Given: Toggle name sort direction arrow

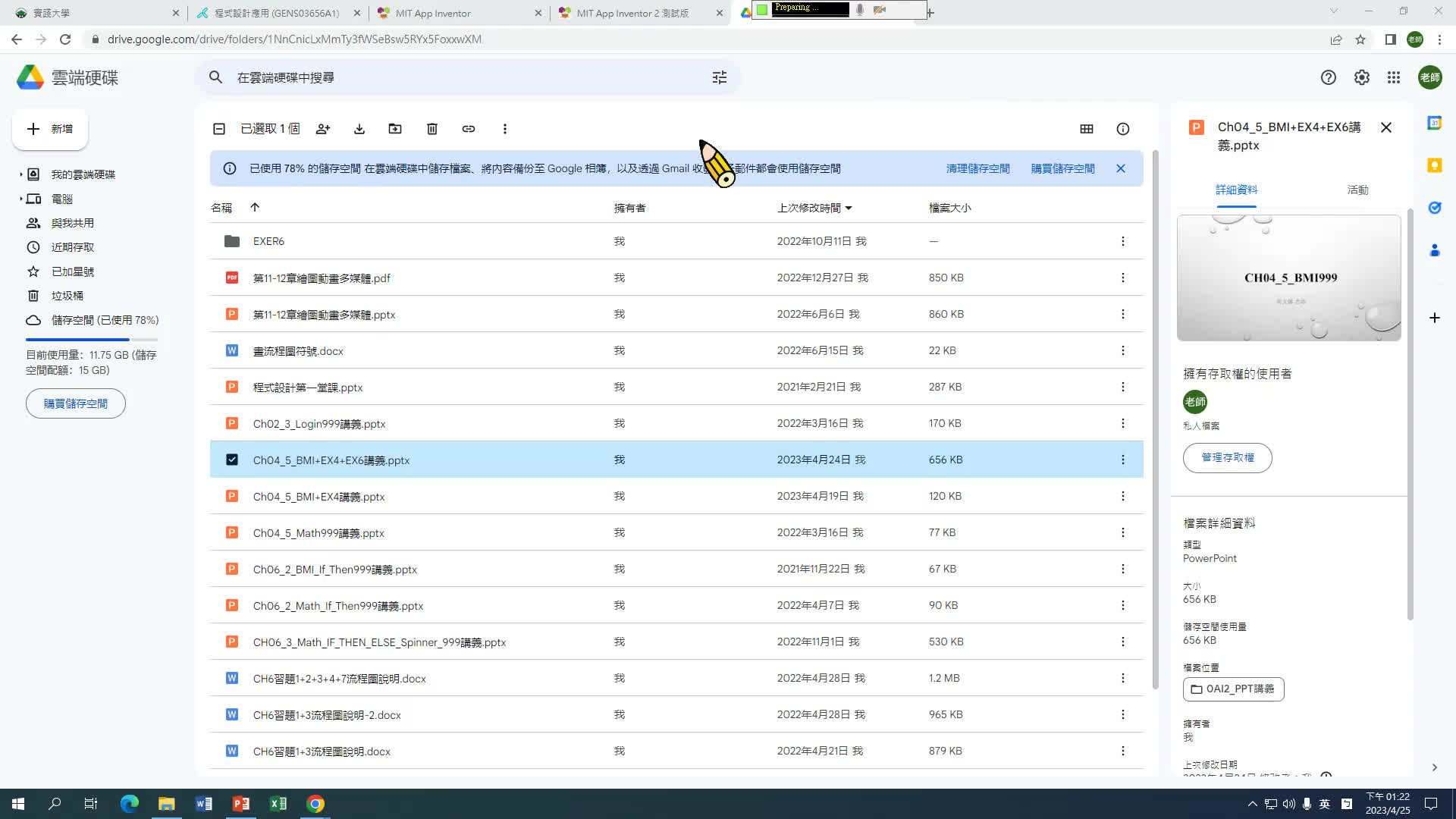Looking at the screenshot, I should click(255, 207).
